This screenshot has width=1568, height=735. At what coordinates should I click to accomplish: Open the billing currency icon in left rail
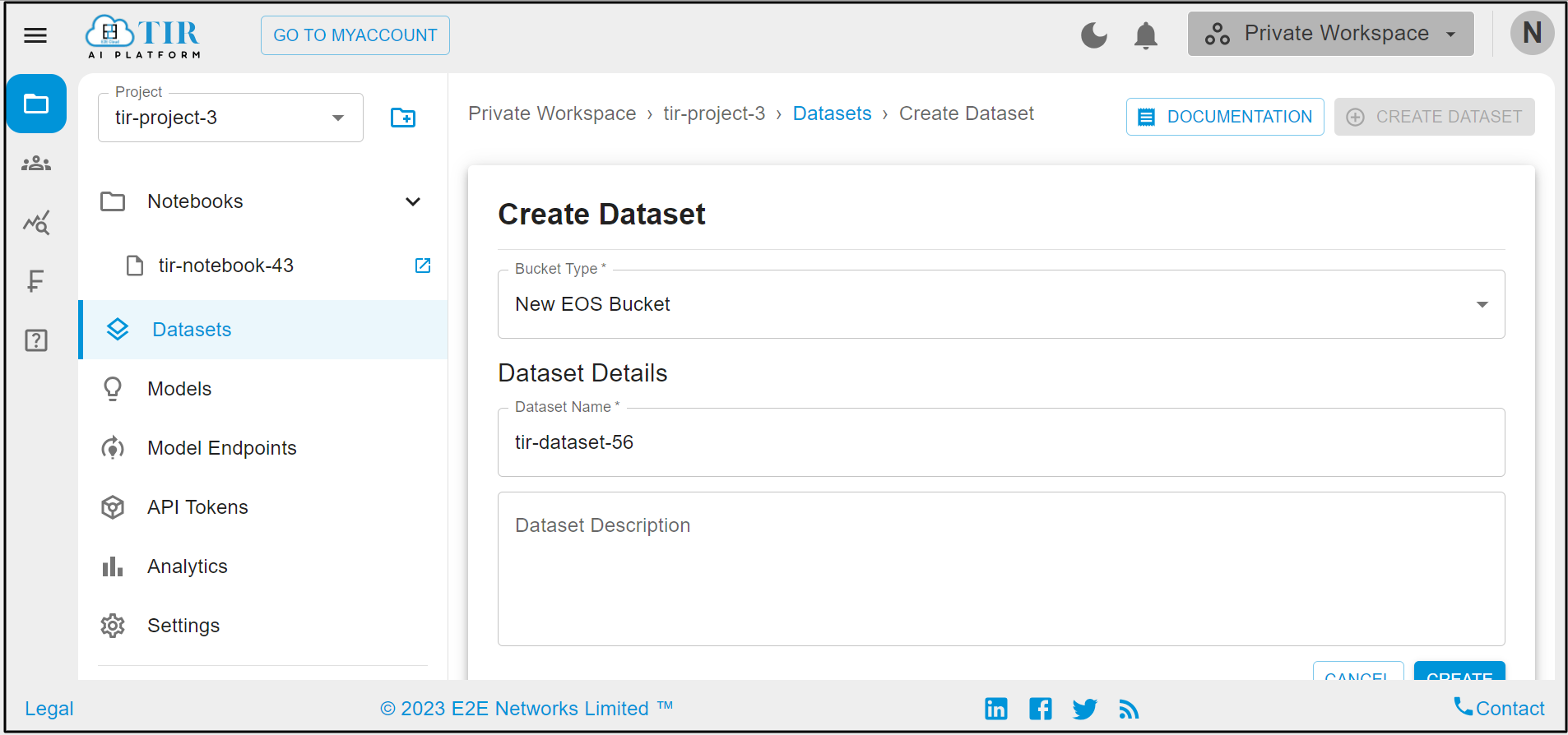pyautogui.click(x=35, y=281)
